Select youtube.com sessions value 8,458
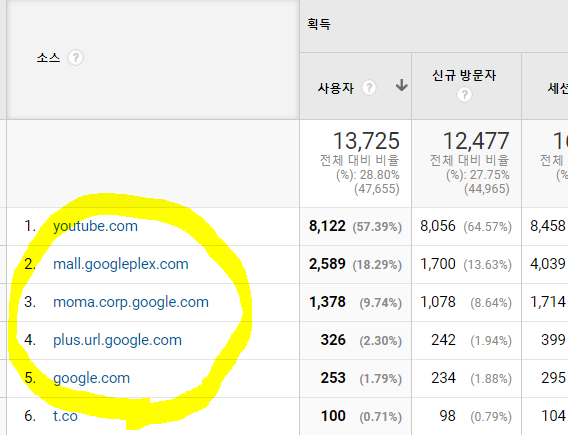Screen dimensions: 568x435 coord(548,226)
